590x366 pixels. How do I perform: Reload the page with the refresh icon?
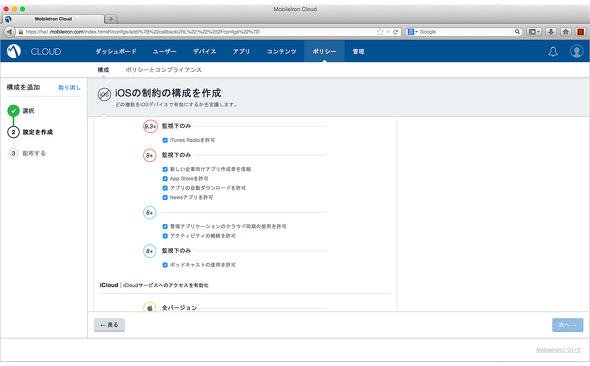pyautogui.click(x=395, y=32)
